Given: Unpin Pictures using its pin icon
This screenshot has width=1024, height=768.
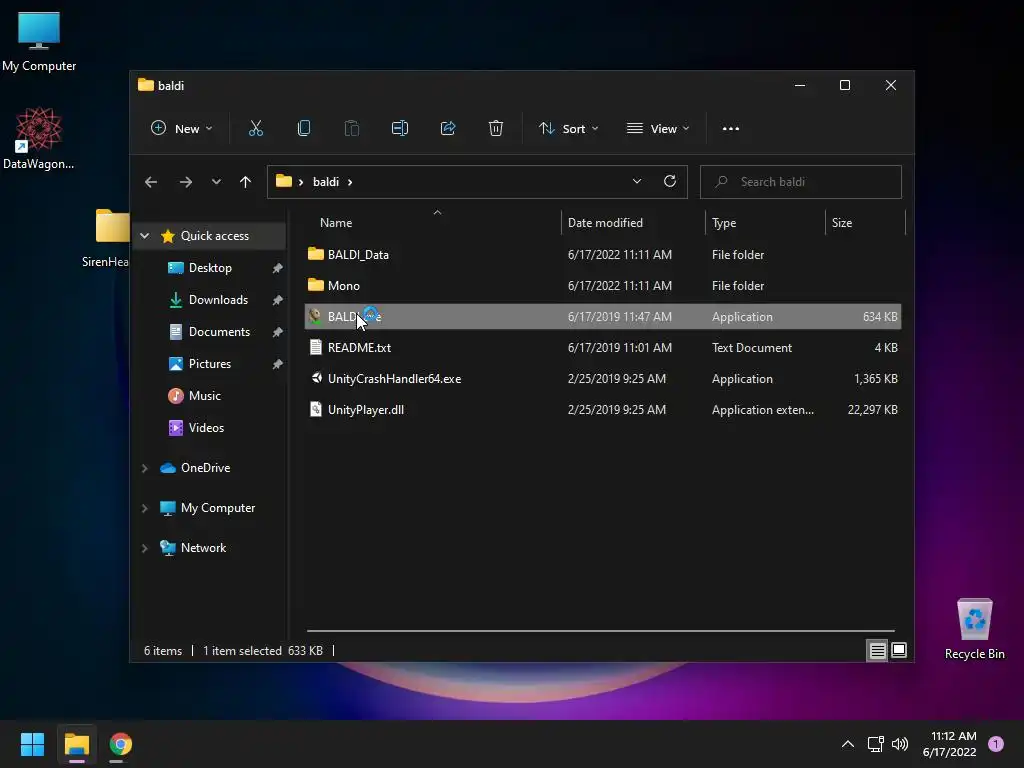Looking at the screenshot, I should point(278,364).
